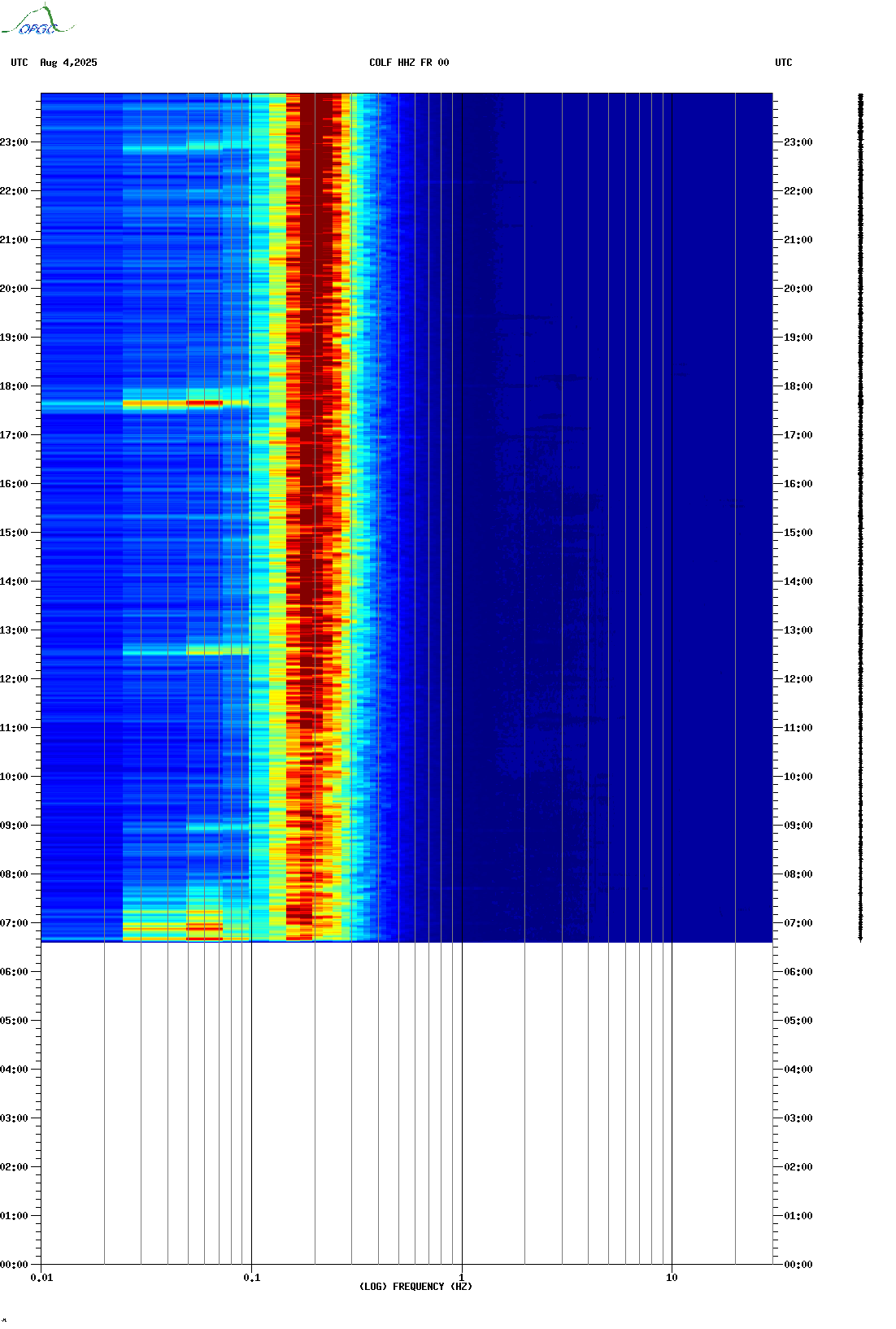Viewport: 896px width, 1329px height.
Task: Select the date text 'Aug 4,2025'
Action: point(68,63)
